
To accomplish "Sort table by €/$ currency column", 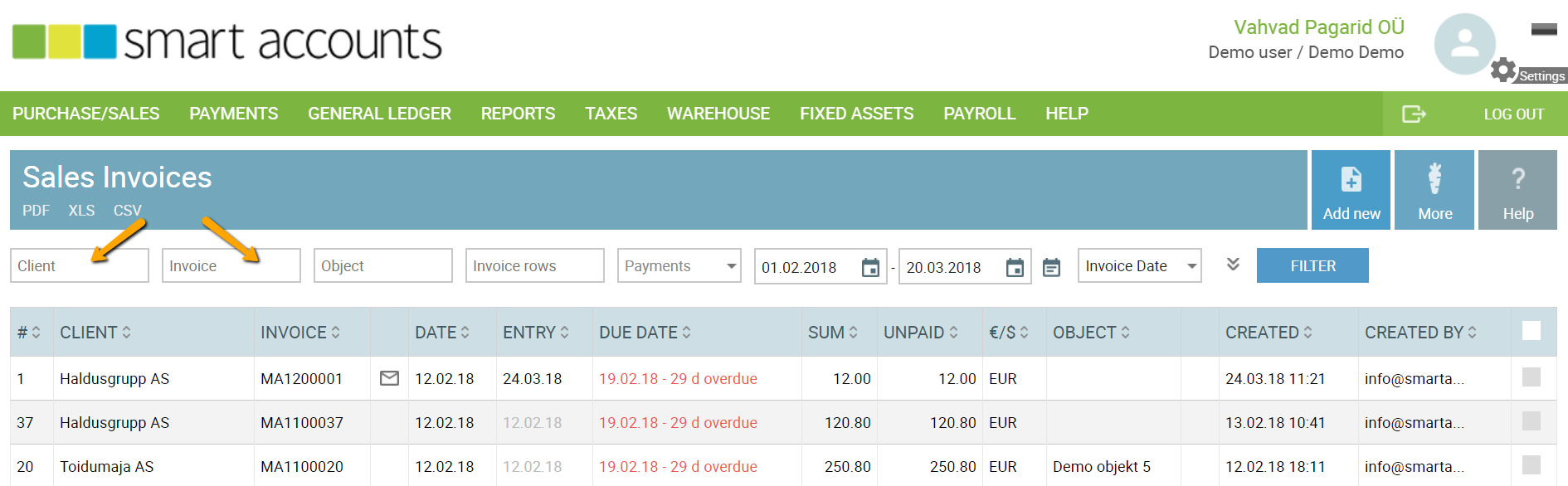I will pyautogui.click(x=1009, y=333).
